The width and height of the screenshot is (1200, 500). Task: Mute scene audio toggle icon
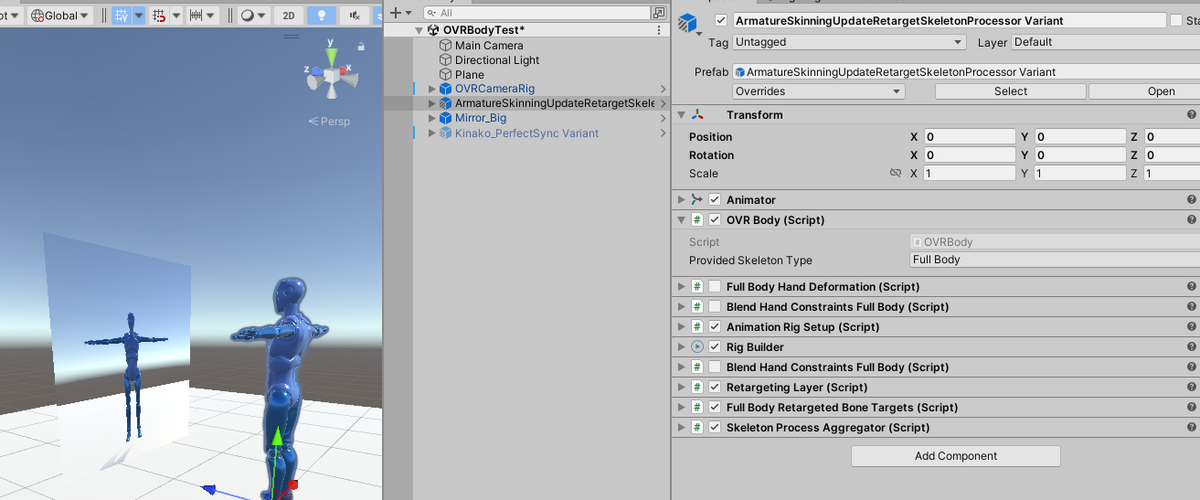click(x=355, y=15)
